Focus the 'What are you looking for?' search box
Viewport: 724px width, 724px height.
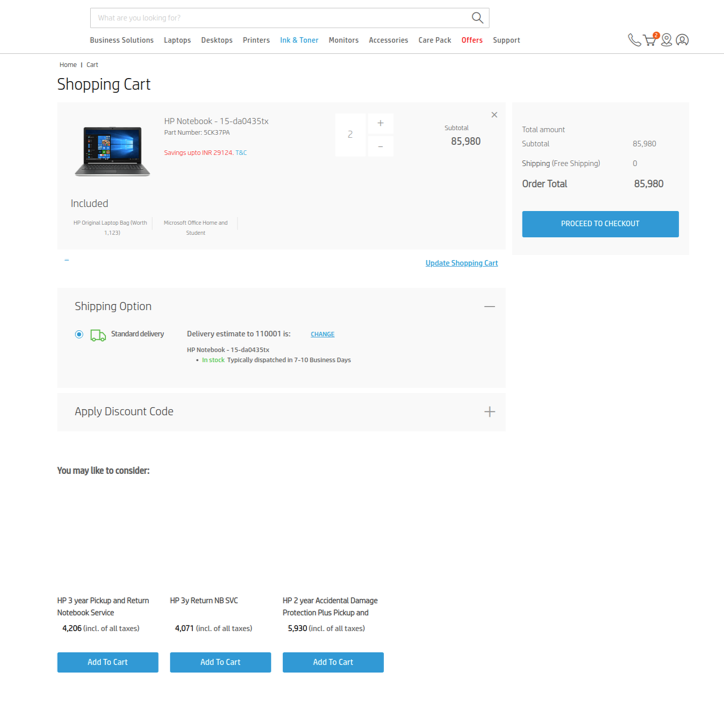point(280,18)
